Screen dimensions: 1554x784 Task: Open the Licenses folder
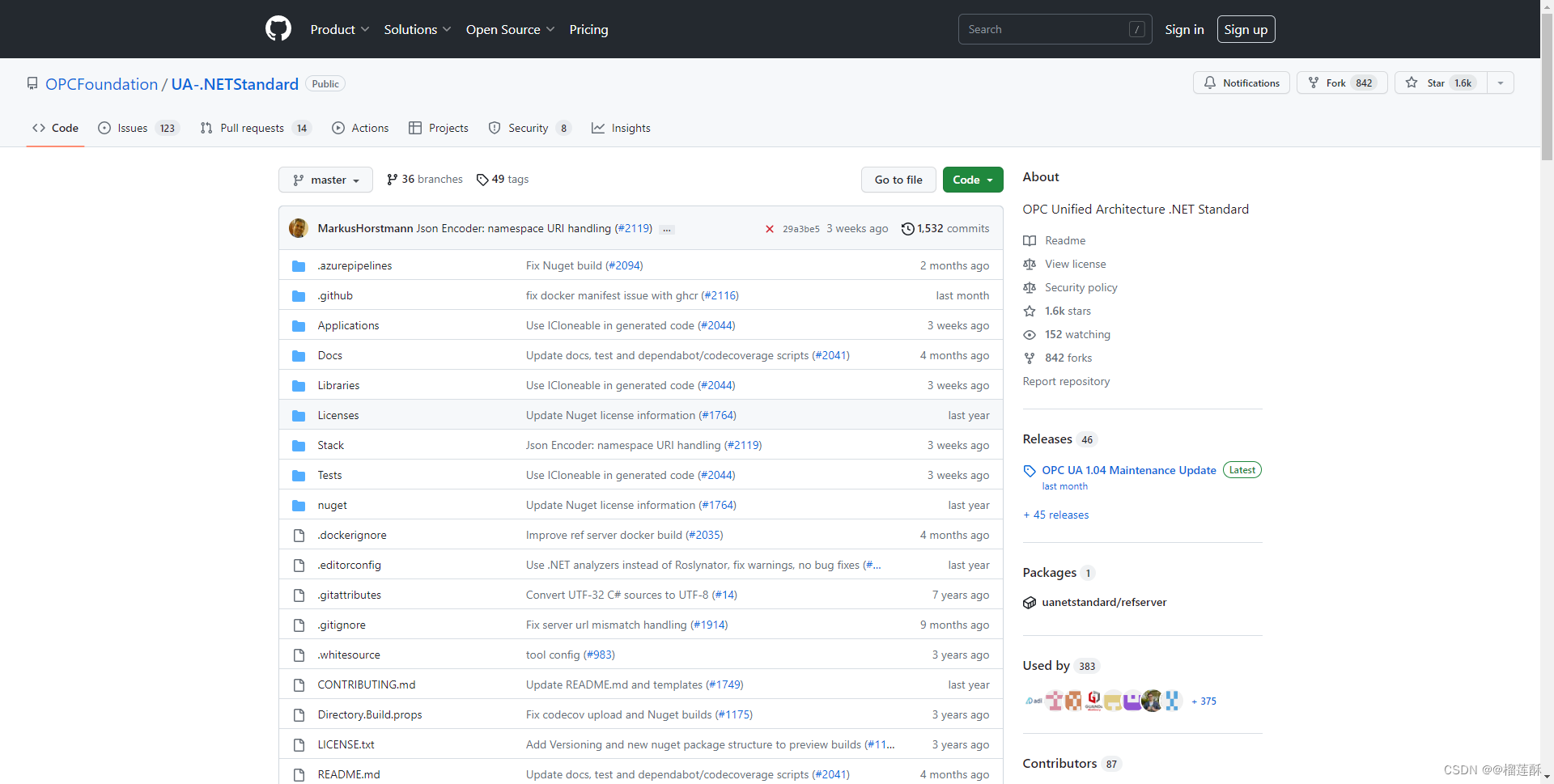pyautogui.click(x=338, y=416)
